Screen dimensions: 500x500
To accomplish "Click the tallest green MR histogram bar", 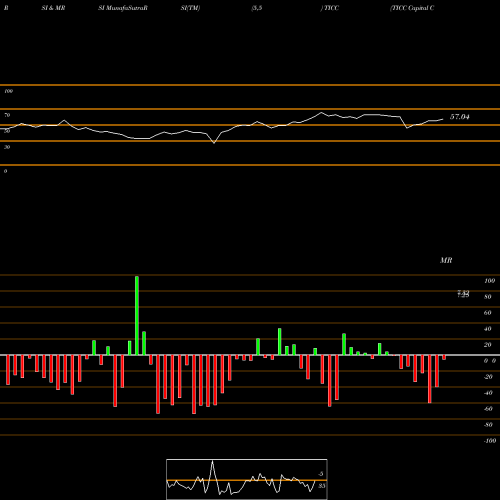I will [137, 315].
